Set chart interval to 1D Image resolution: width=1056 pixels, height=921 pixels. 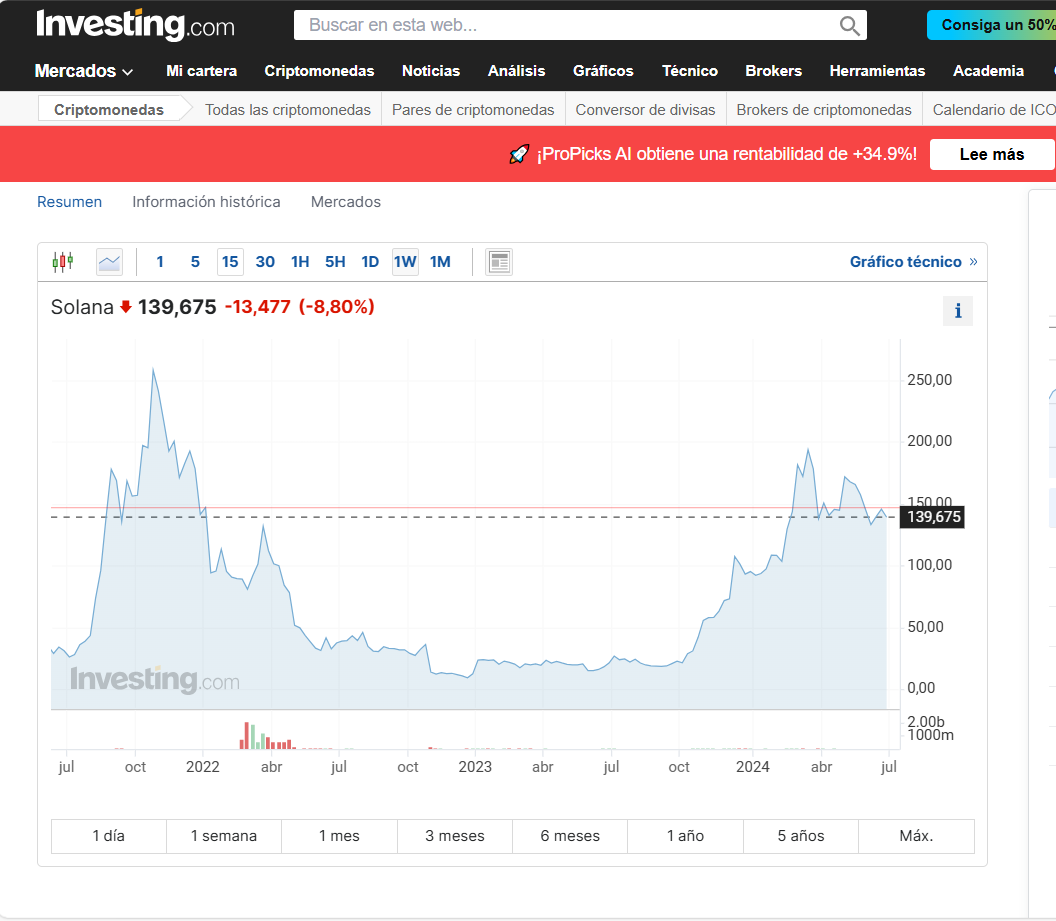(x=370, y=262)
